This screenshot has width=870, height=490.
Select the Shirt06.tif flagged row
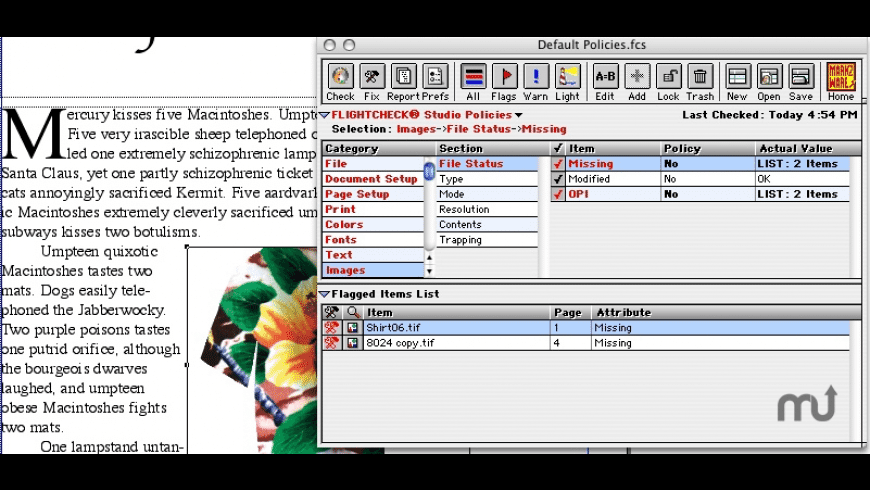pyautogui.click(x=586, y=327)
